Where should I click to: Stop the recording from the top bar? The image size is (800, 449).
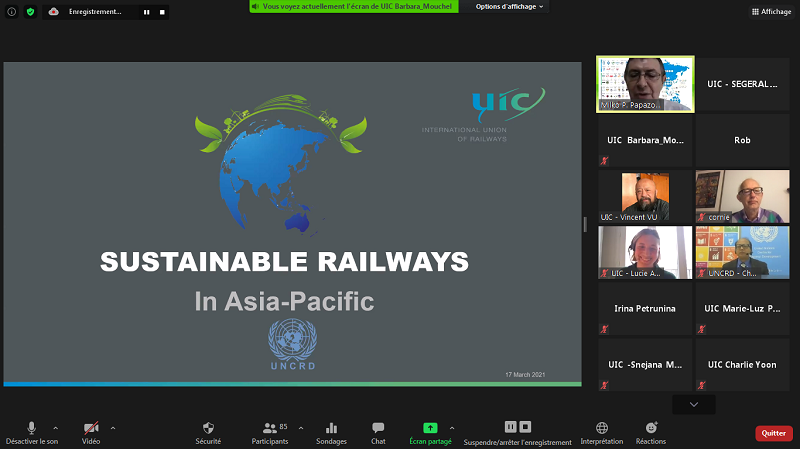(162, 12)
